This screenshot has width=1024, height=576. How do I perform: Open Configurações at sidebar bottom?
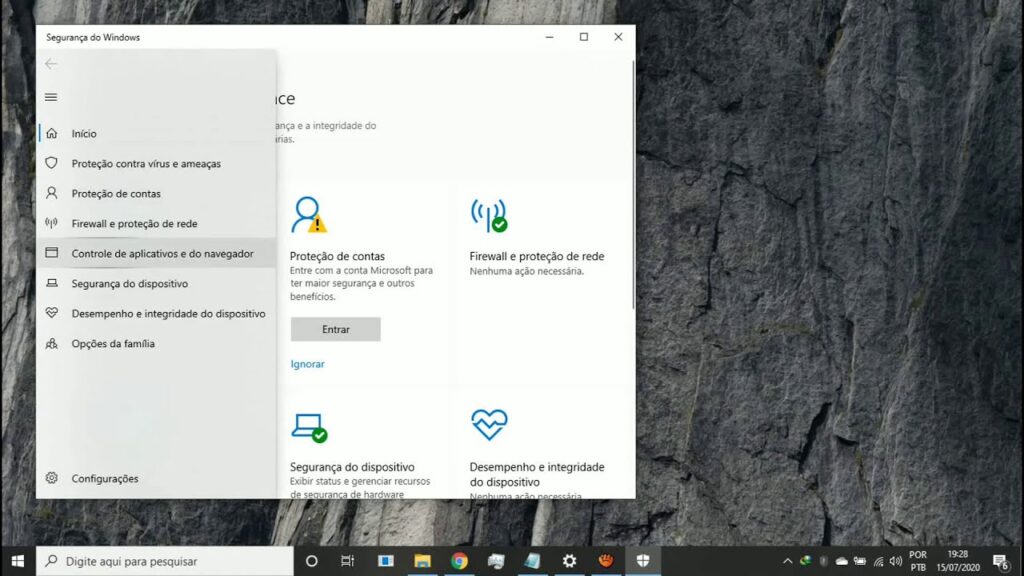[105, 479]
